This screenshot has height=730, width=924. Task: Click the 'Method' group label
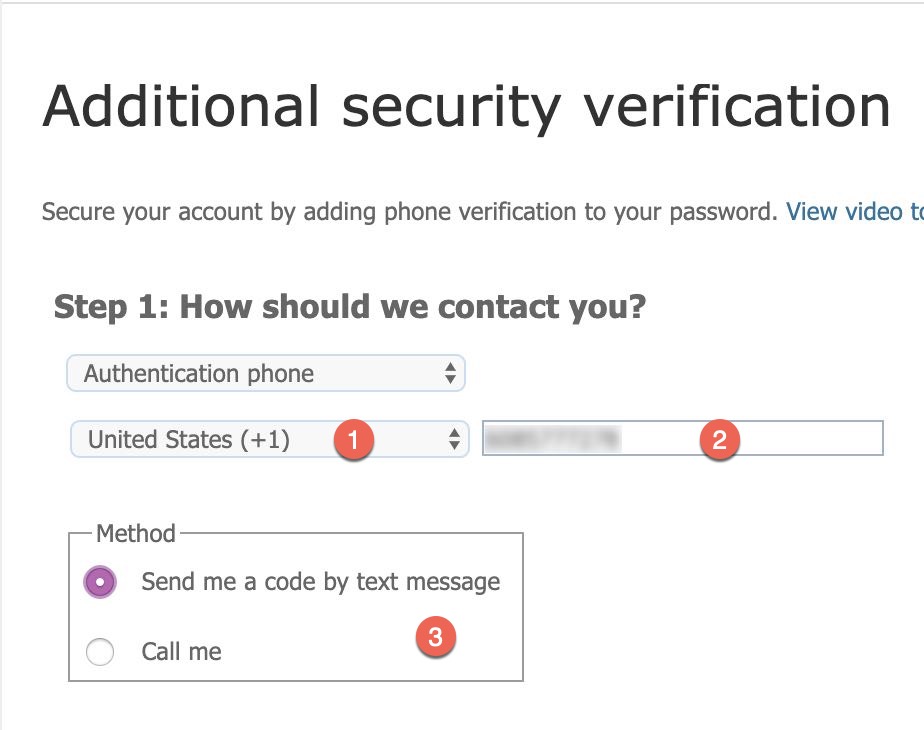[135, 533]
